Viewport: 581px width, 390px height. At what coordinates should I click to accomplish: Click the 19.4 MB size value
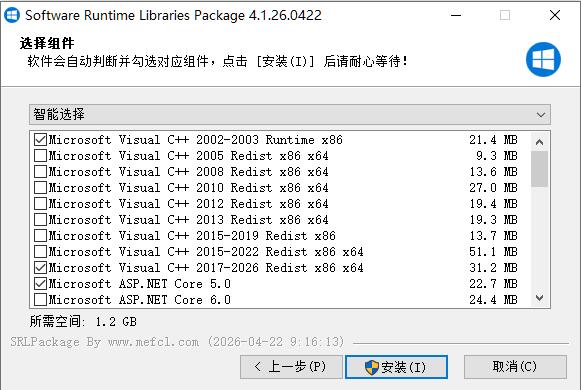coord(493,204)
